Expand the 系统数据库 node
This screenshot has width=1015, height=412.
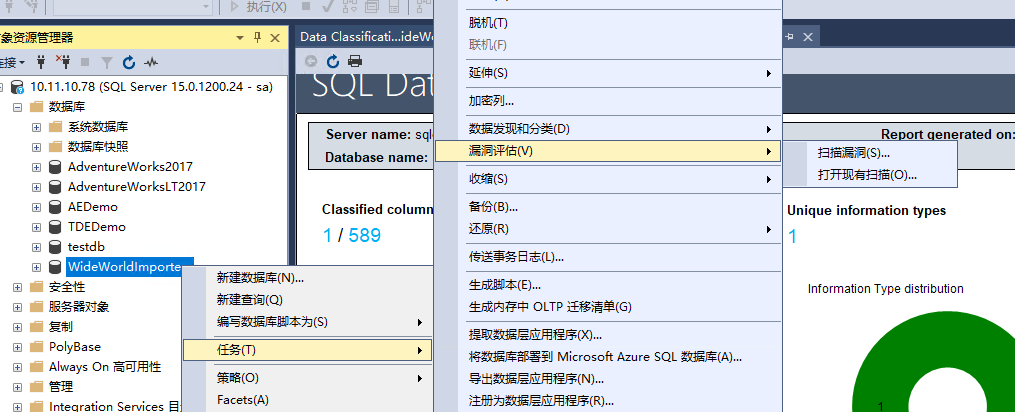36,127
